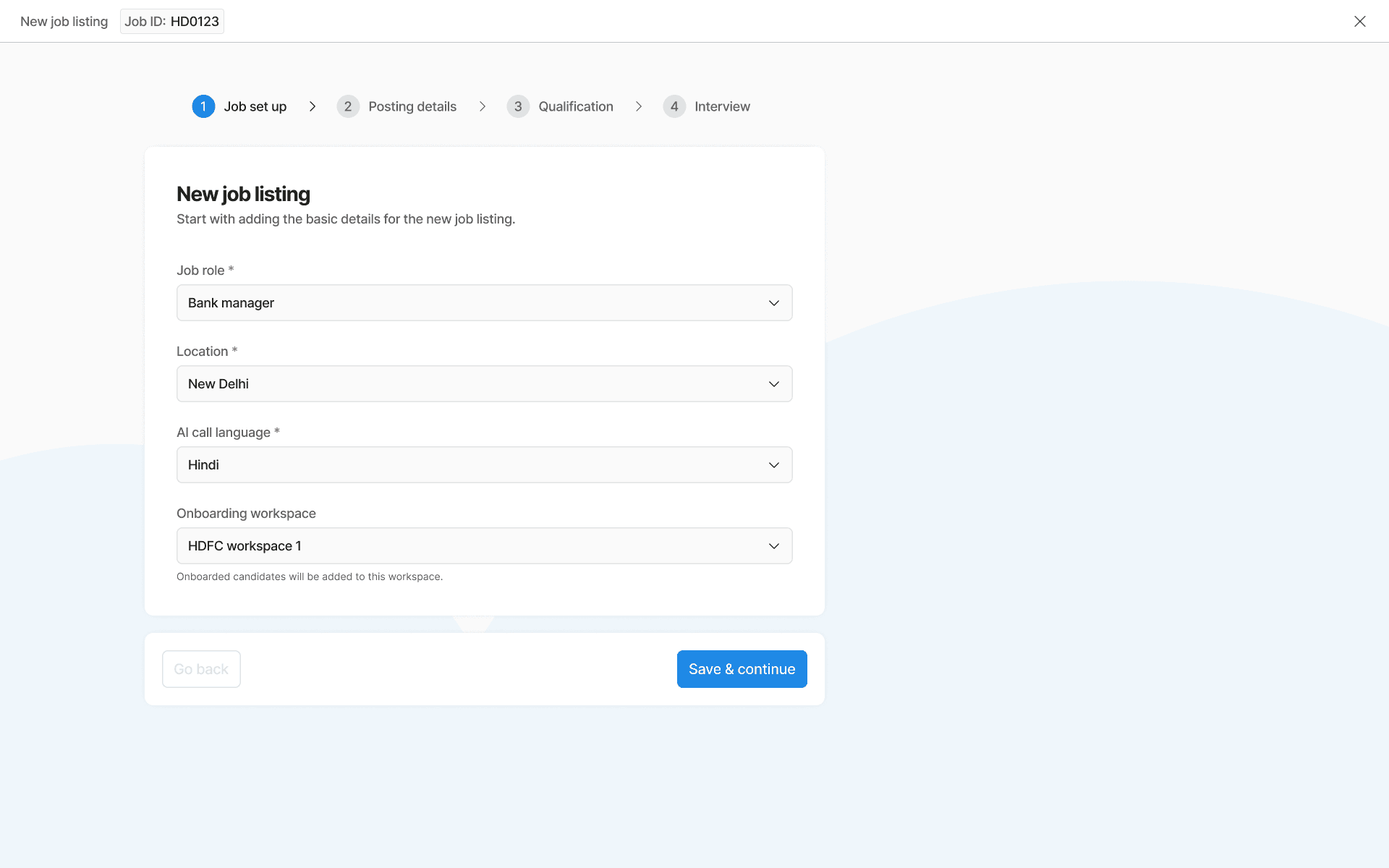Click the Job ID HD0123 badge
1389x868 pixels.
point(172,22)
